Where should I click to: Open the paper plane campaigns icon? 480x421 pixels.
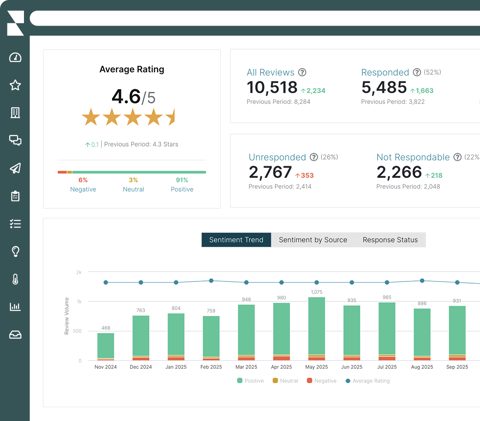click(15, 168)
